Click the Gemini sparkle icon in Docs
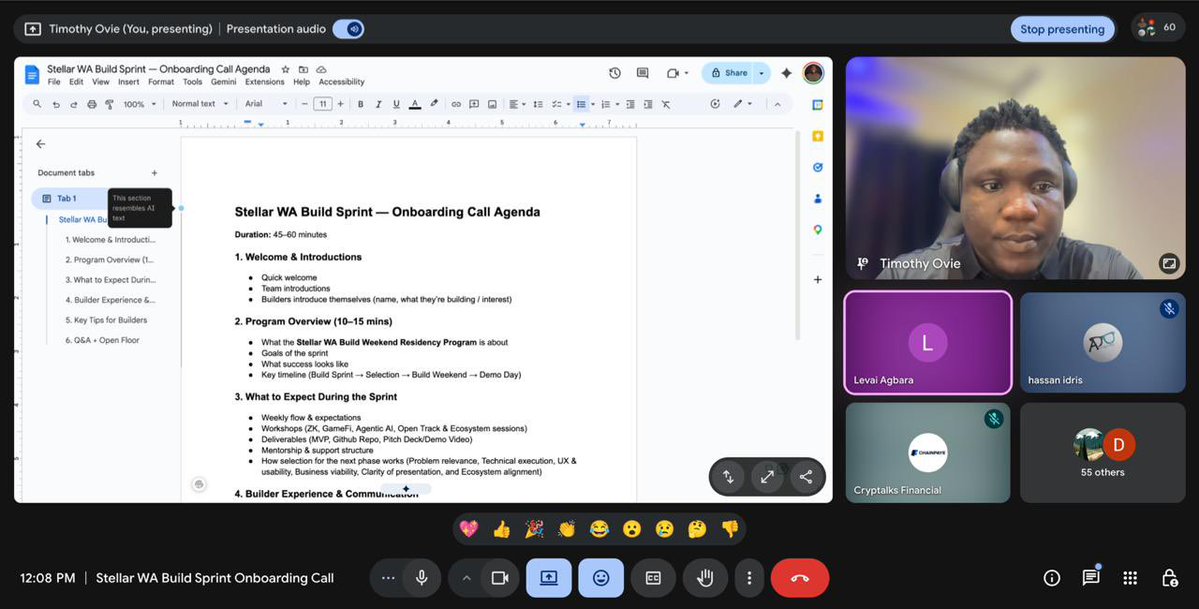 click(x=786, y=73)
